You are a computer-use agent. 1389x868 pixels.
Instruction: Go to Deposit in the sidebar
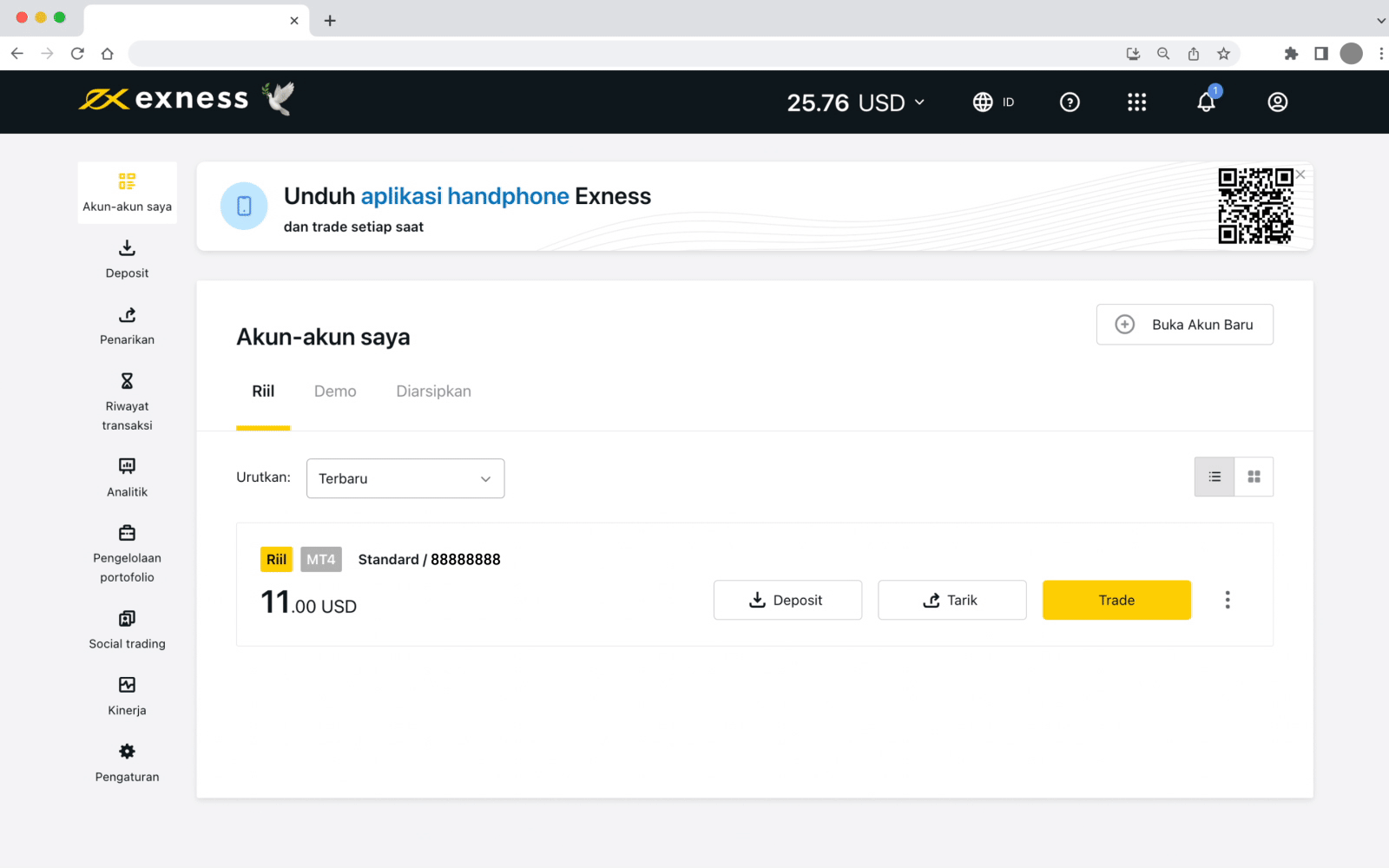click(x=127, y=259)
